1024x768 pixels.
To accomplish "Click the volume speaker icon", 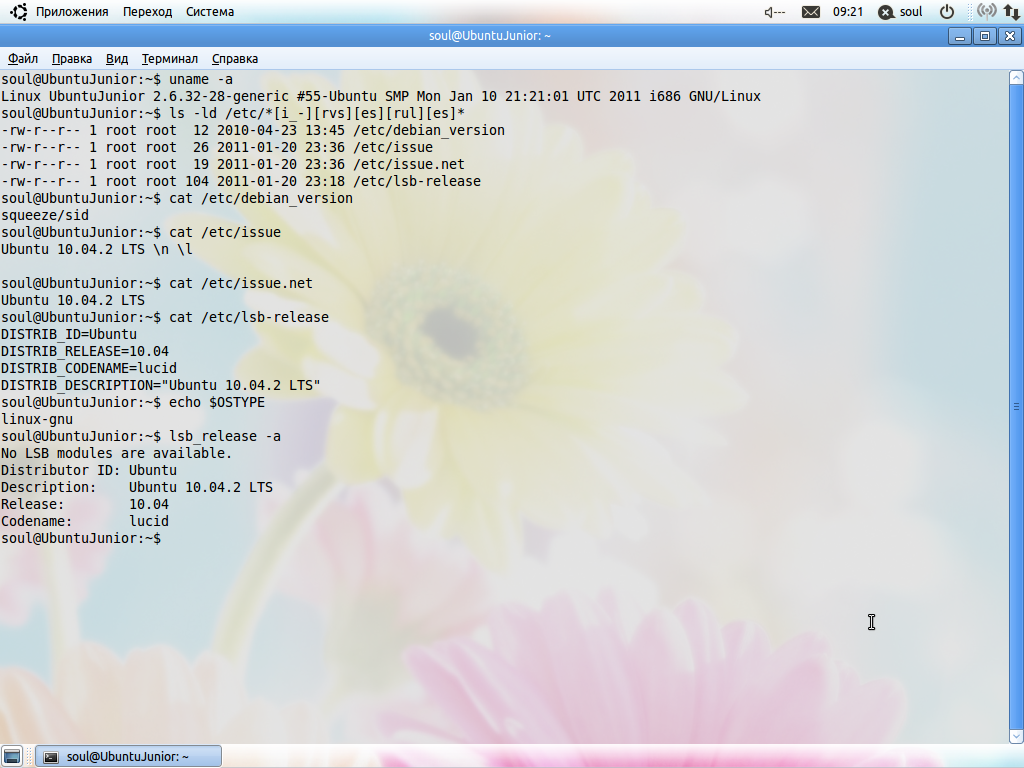I will click(x=775, y=12).
